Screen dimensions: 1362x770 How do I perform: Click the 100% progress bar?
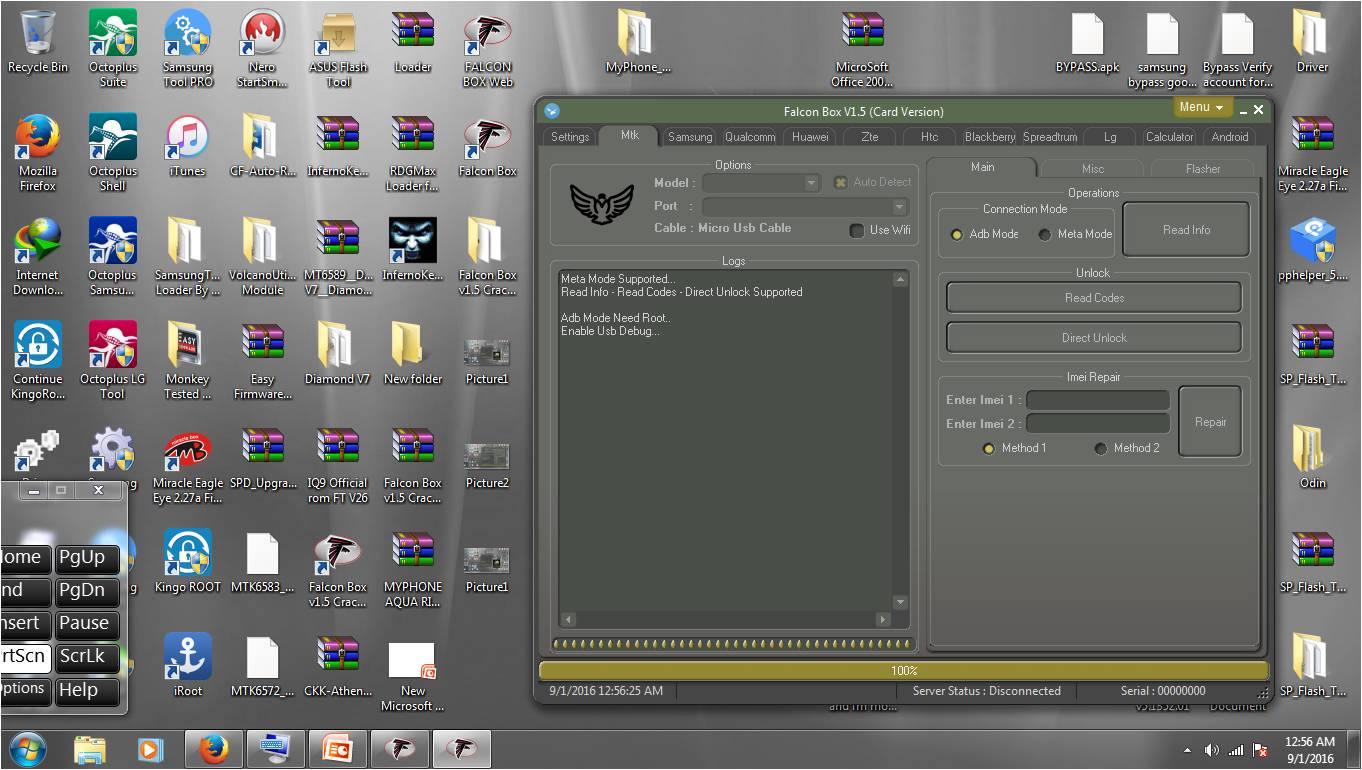[x=904, y=671]
